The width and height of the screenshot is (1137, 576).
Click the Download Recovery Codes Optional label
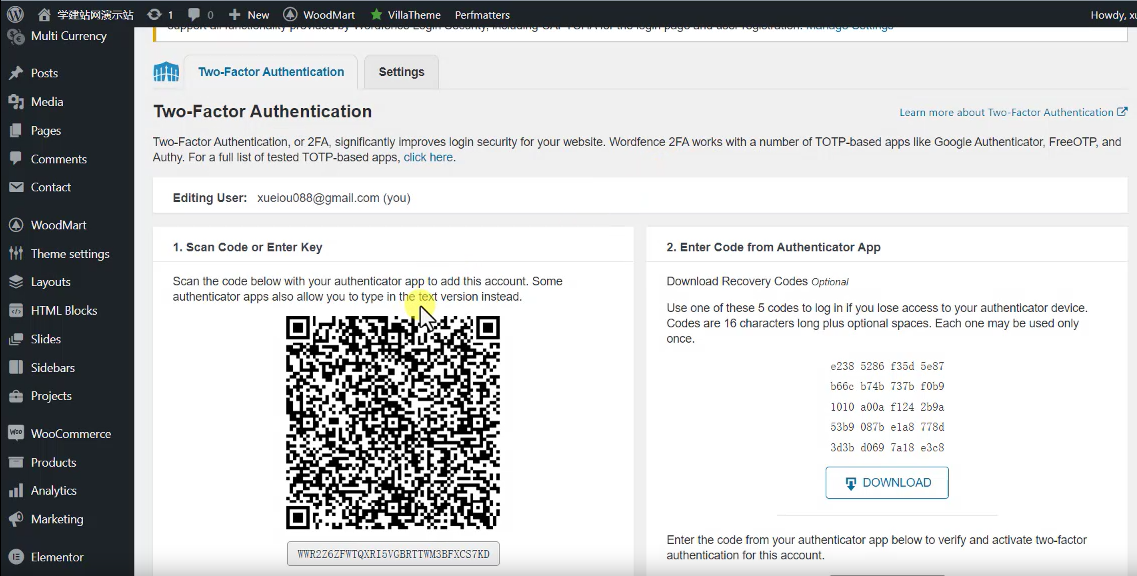tap(757, 281)
